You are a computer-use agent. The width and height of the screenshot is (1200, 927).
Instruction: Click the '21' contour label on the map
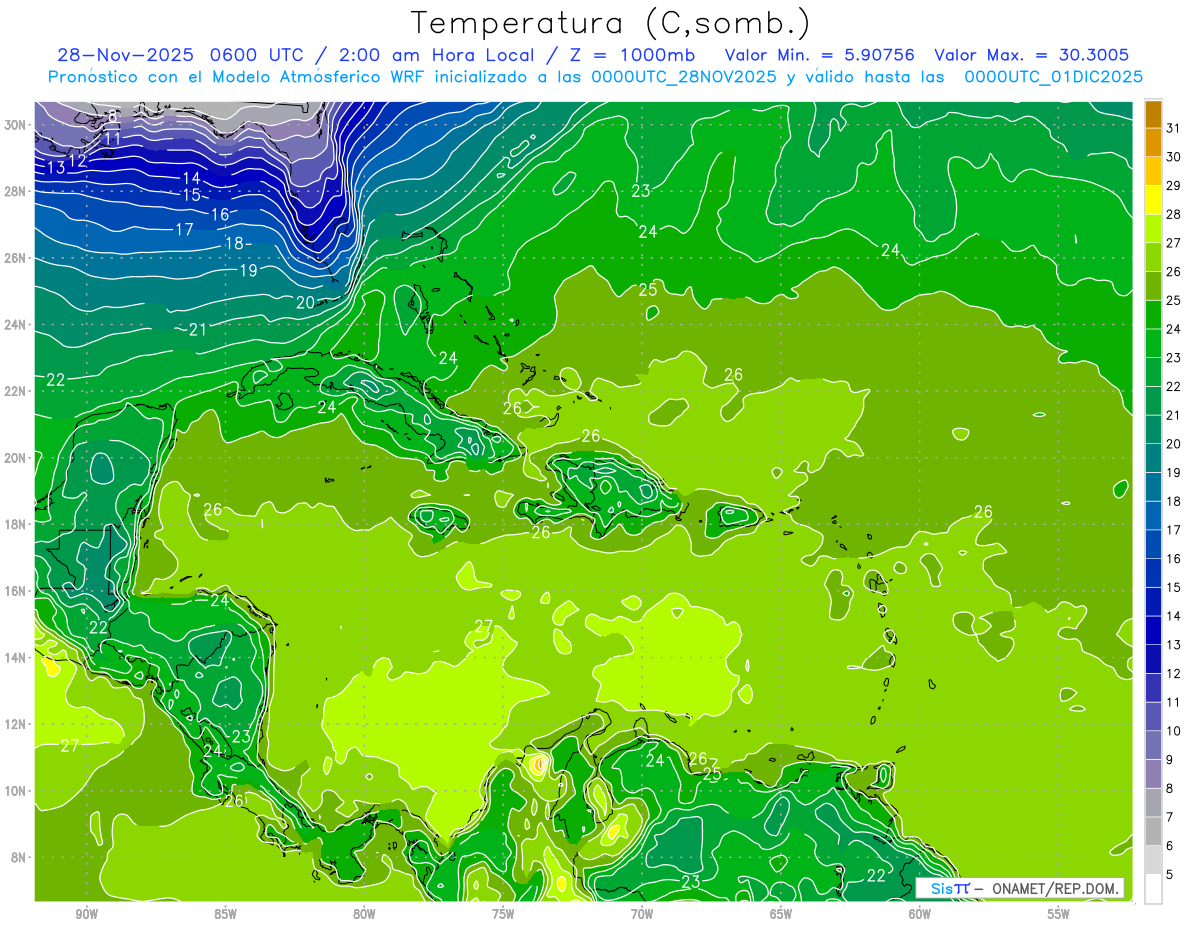point(198,330)
